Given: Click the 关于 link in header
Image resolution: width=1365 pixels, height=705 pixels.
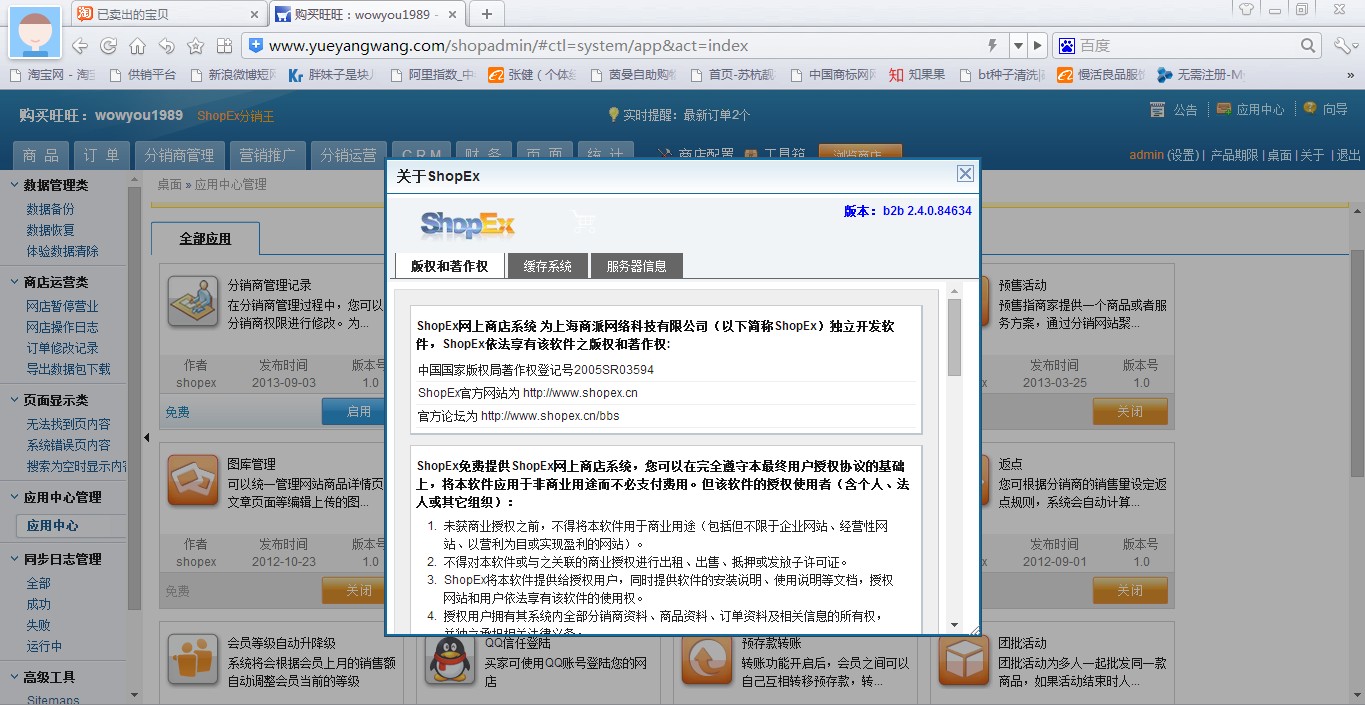Looking at the screenshot, I should pos(1312,155).
